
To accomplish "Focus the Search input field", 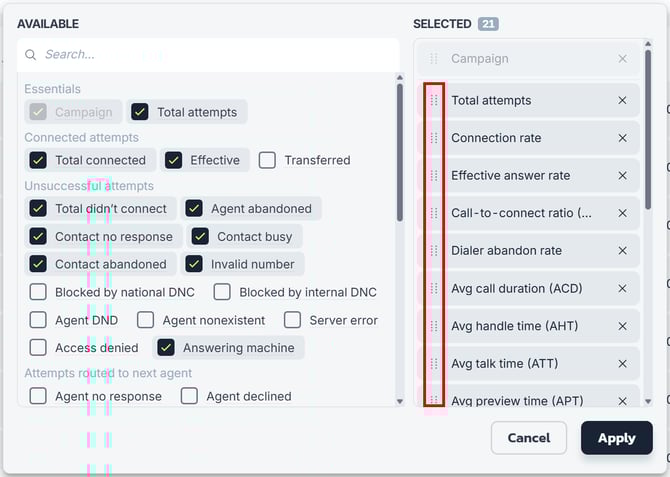I will coord(209,55).
